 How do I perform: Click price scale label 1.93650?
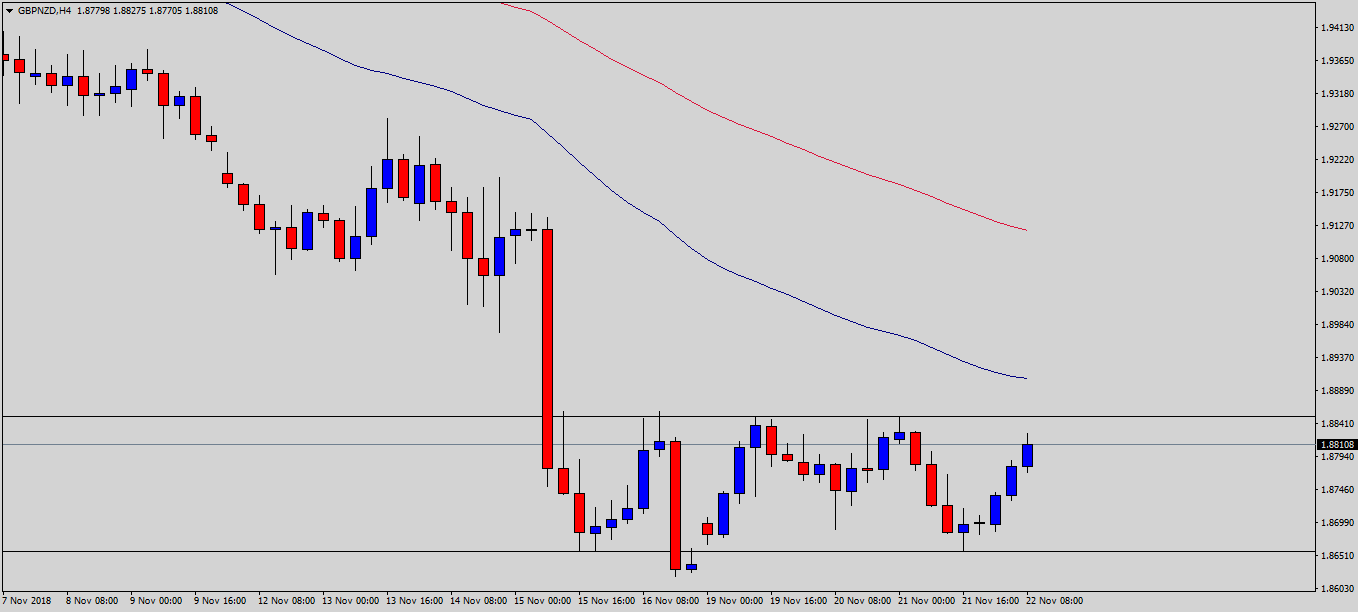coord(1337,61)
